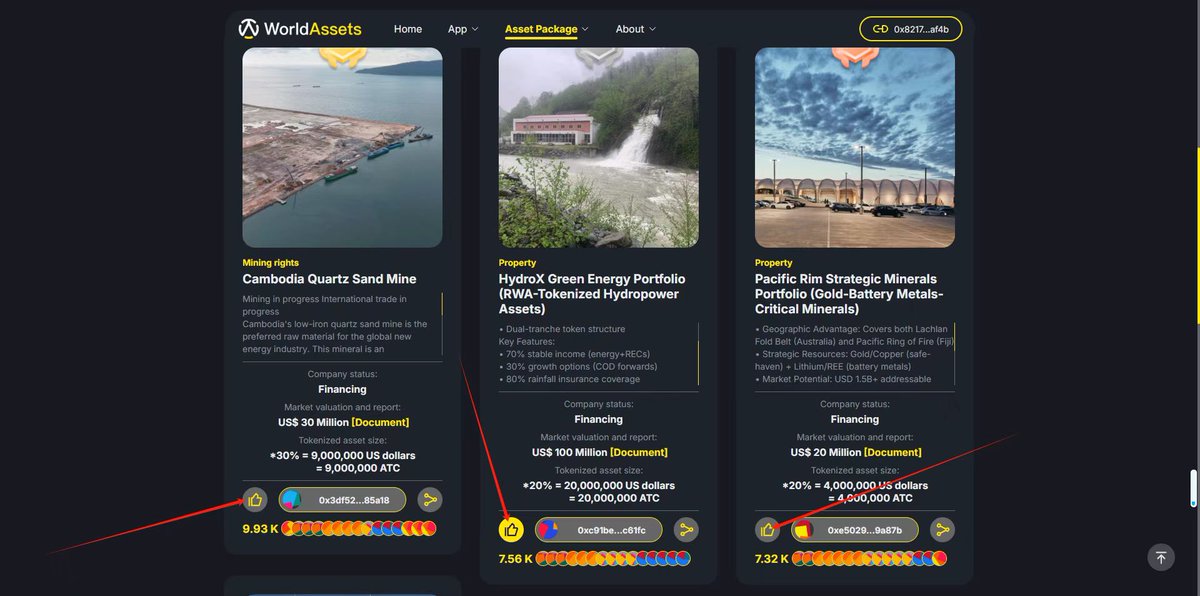Expand the App dropdown menu
The height and width of the screenshot is (596, 1200).
[x=463, y=29]
